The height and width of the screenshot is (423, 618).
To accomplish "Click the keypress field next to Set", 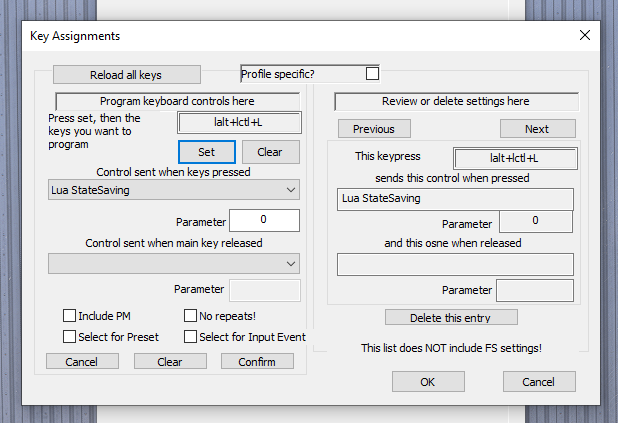I will [x=238, y=122].
